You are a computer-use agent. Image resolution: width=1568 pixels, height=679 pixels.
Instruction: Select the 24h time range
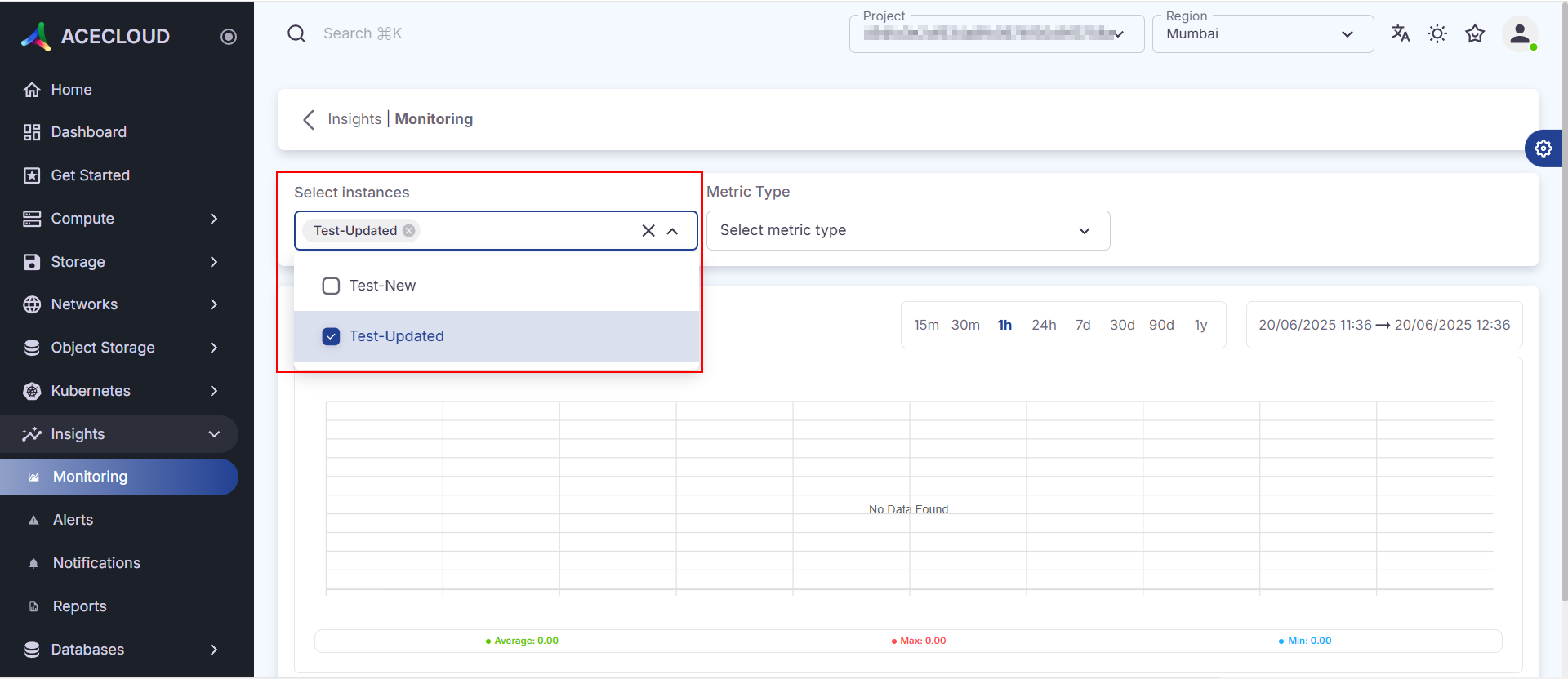[x=1043, y=325]
